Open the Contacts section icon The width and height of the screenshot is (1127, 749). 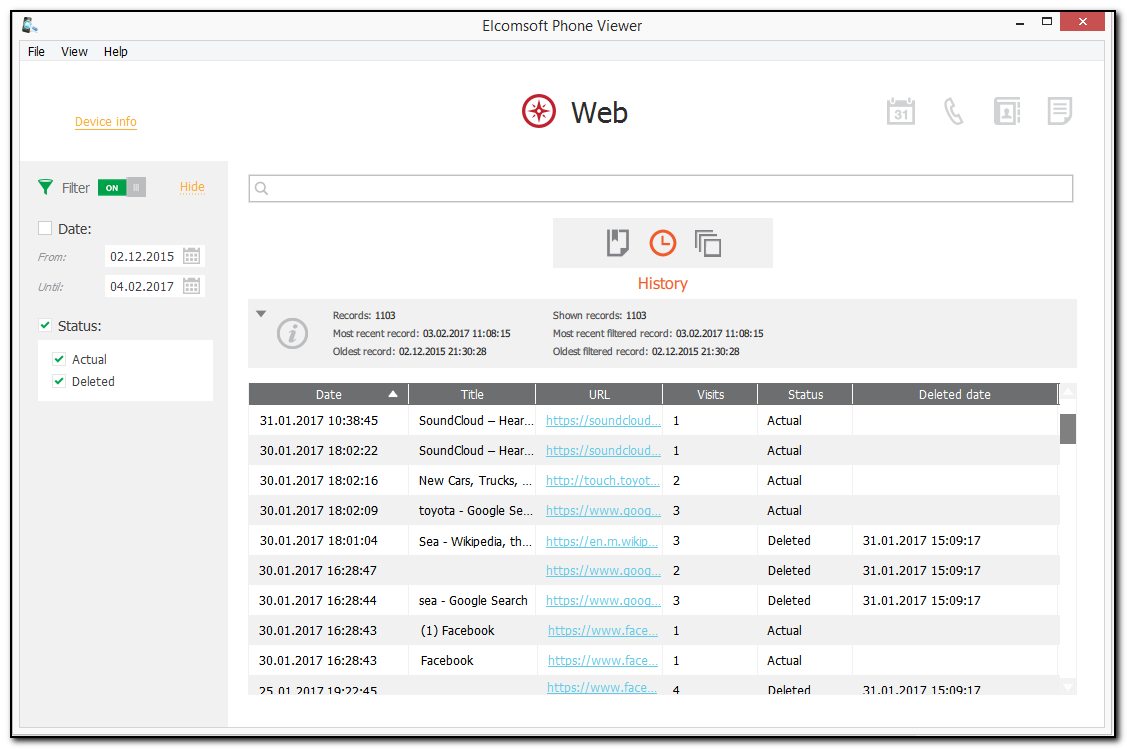pyautogui.click(x=1006, y=112)
